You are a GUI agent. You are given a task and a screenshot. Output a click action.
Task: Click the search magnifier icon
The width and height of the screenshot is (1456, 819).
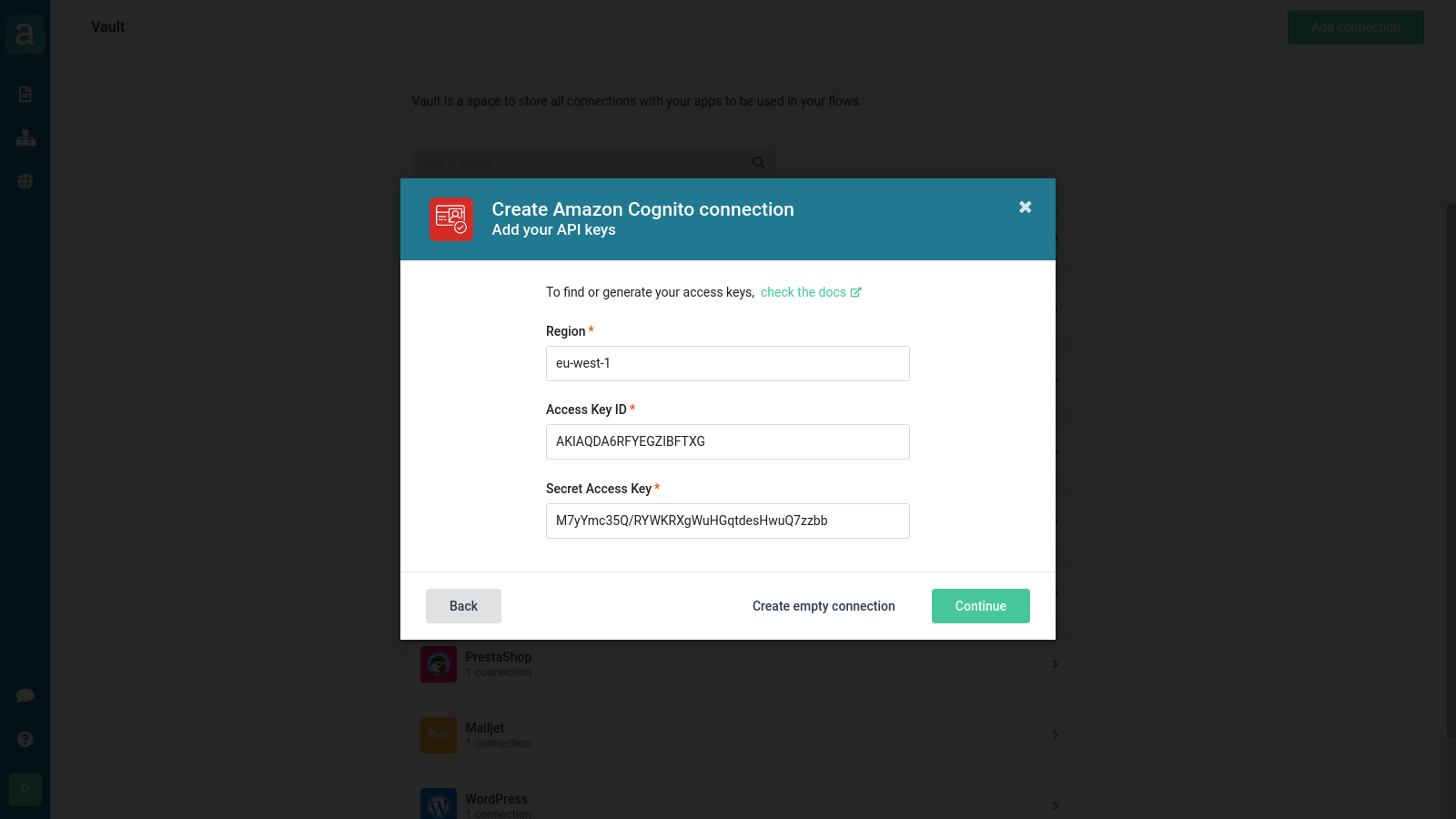(x=758, y=163)
